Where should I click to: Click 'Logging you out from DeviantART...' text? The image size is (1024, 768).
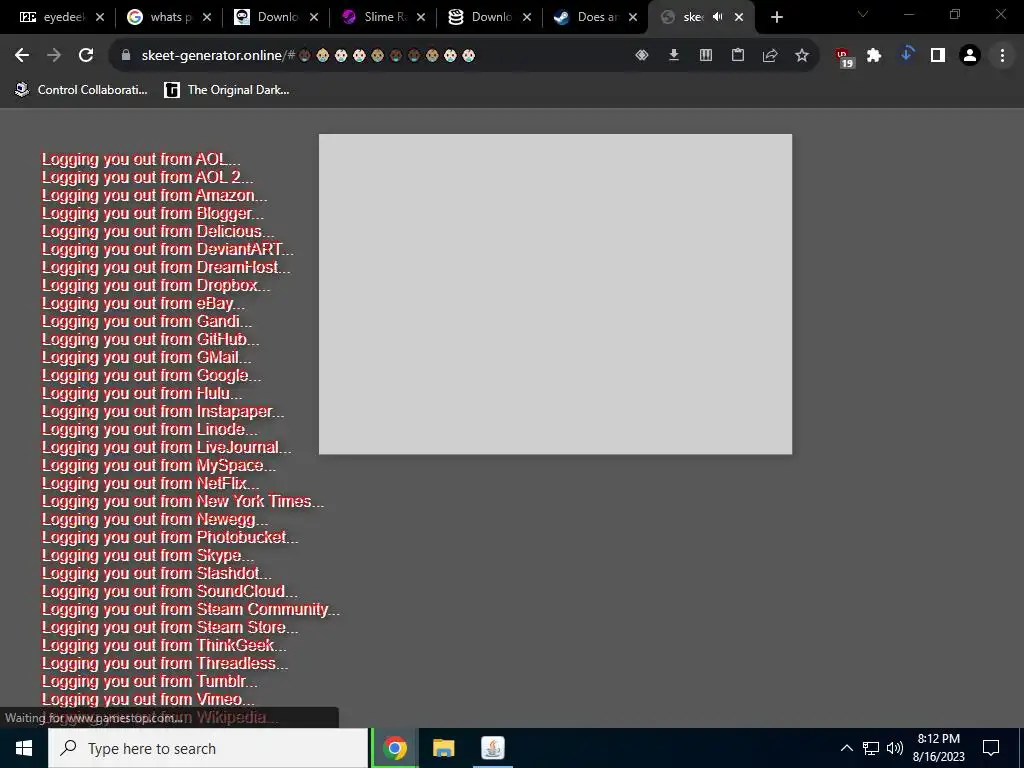click(x=168, y=249)
